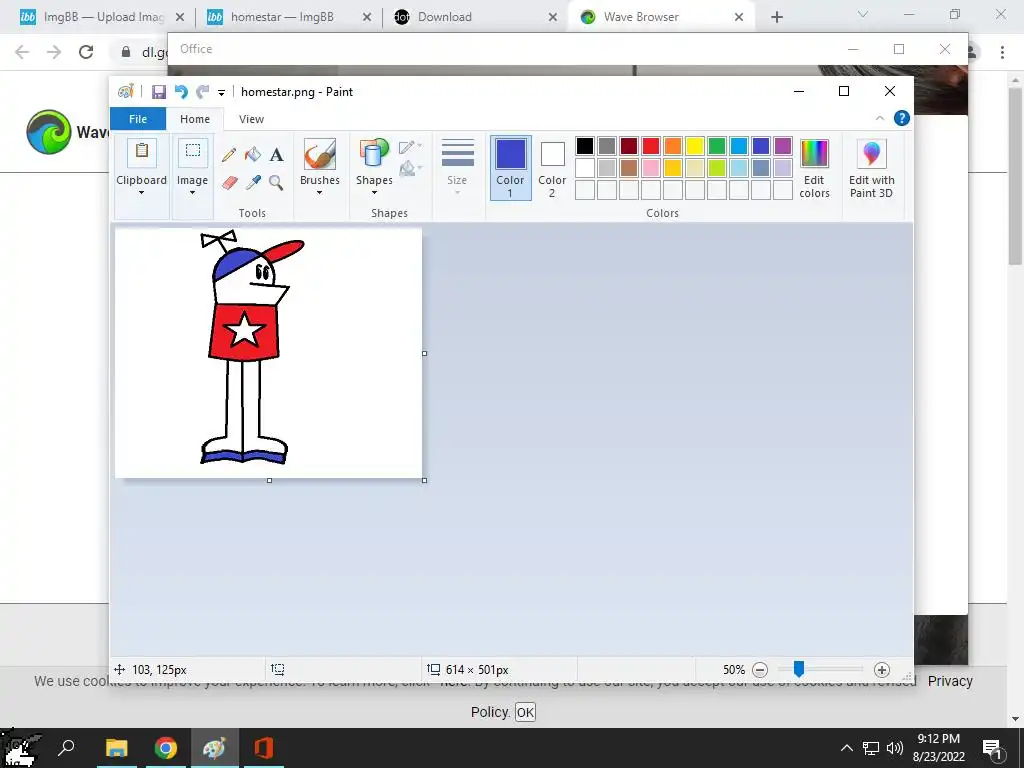Open Edit colors dialog
The width and height of the screenshot is (1024, 768).
[814, 168]
